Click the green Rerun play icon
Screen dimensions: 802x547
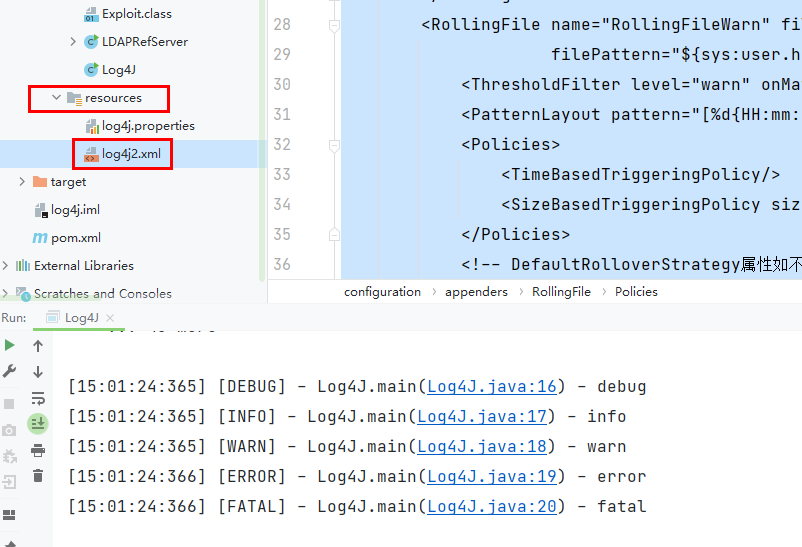click(x=10, y=346)
